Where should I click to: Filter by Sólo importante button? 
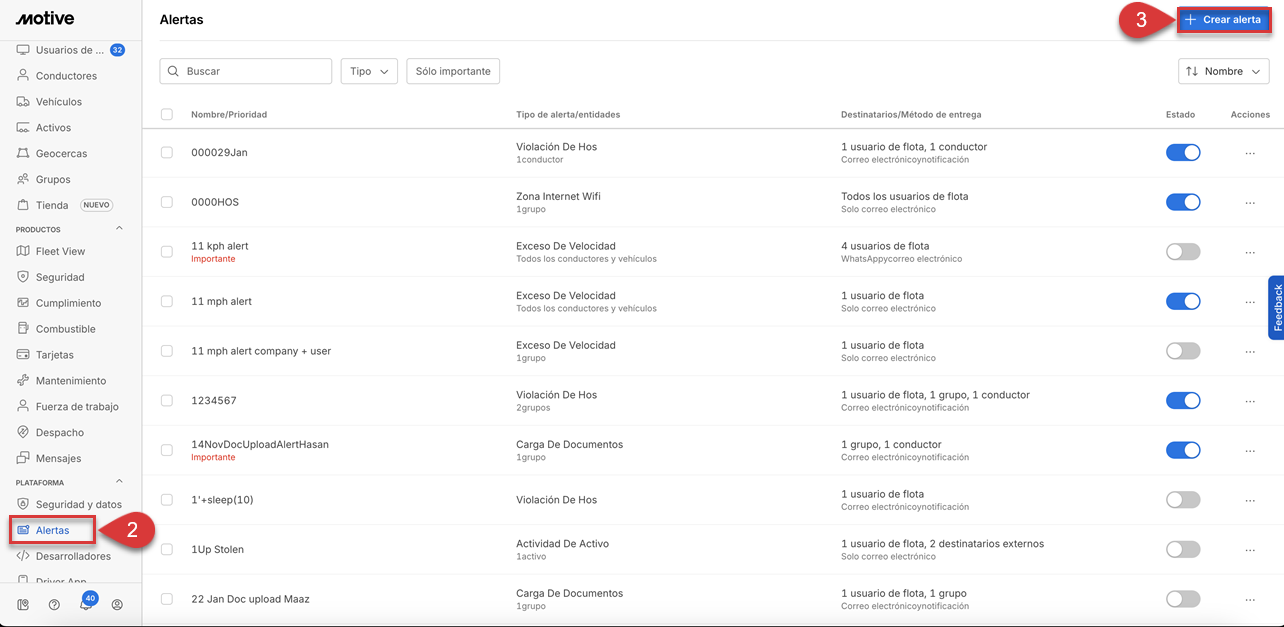[453, 71]
